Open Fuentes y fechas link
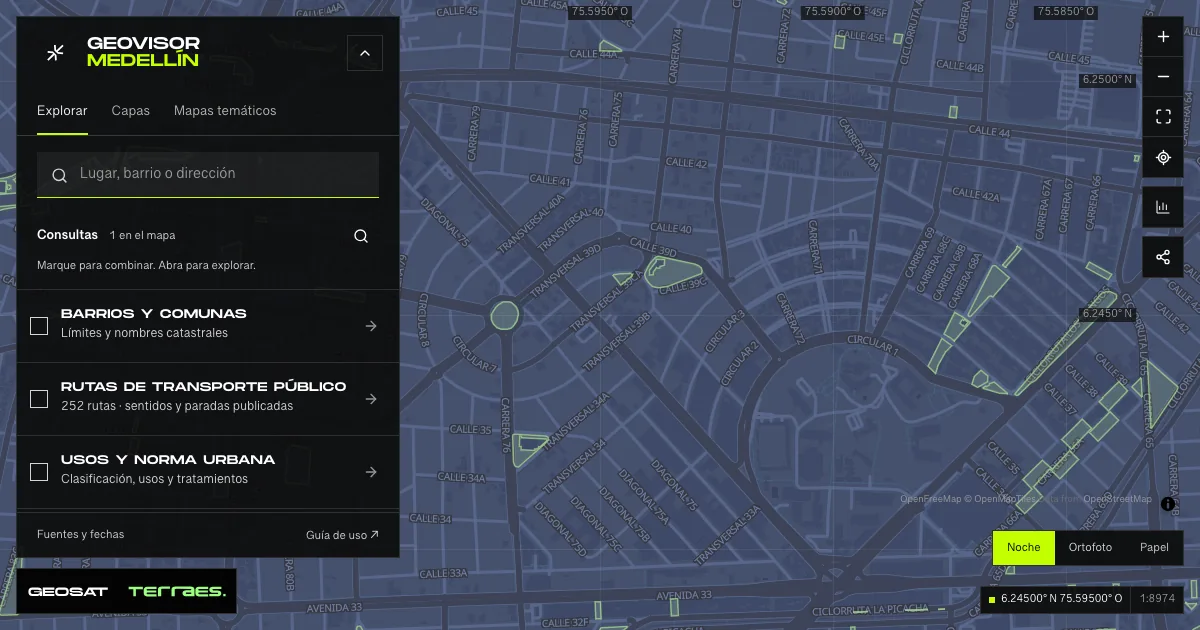 click(81, 535)
